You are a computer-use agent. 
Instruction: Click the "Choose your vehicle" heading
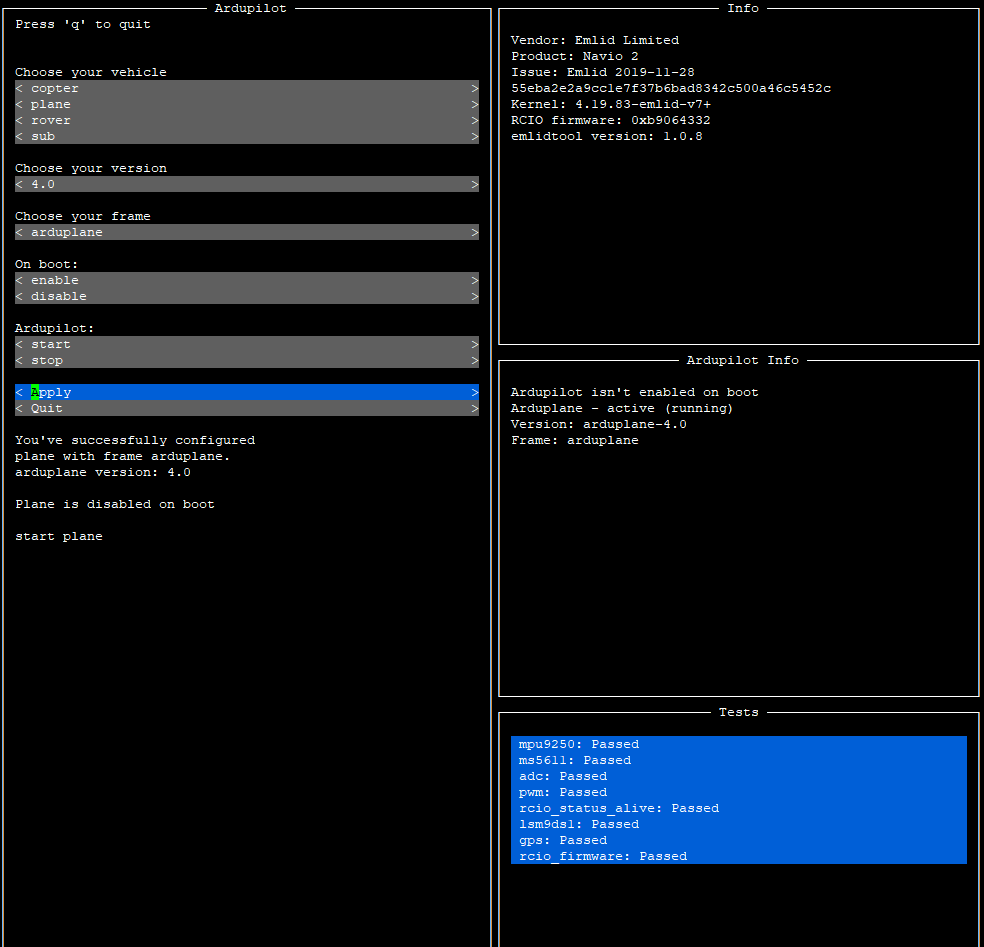click(91, 72)
